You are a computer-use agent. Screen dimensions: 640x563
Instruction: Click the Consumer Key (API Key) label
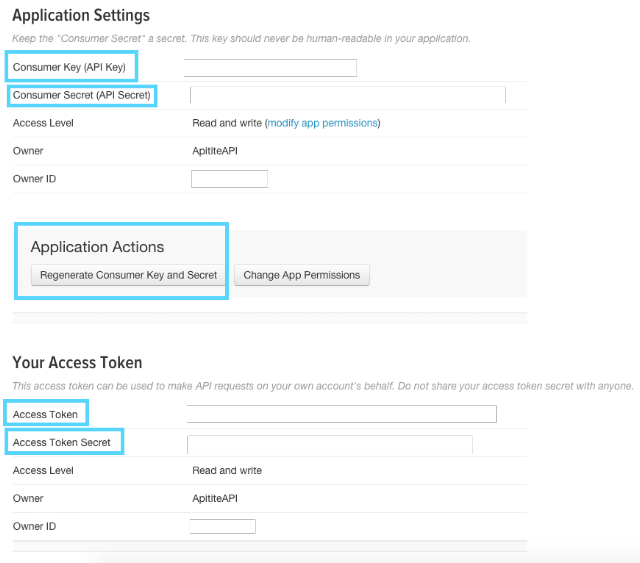pos(69,67)
